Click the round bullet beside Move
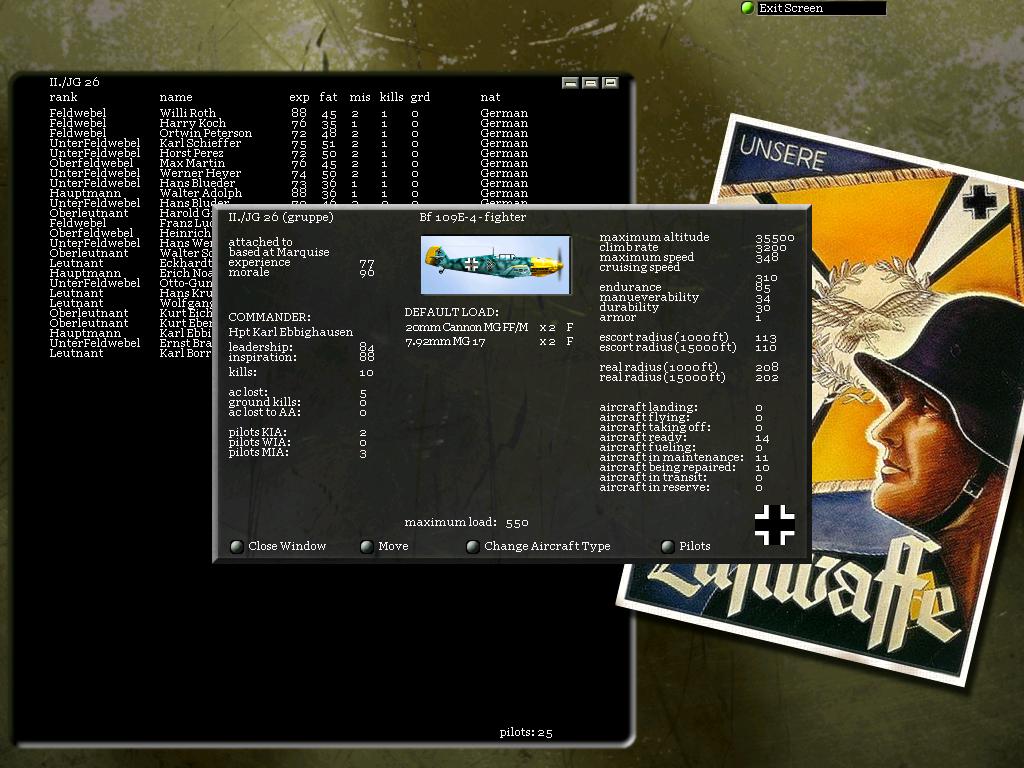Image resolution: width=1024 pixels, height=768 pixels. (367, 547)
